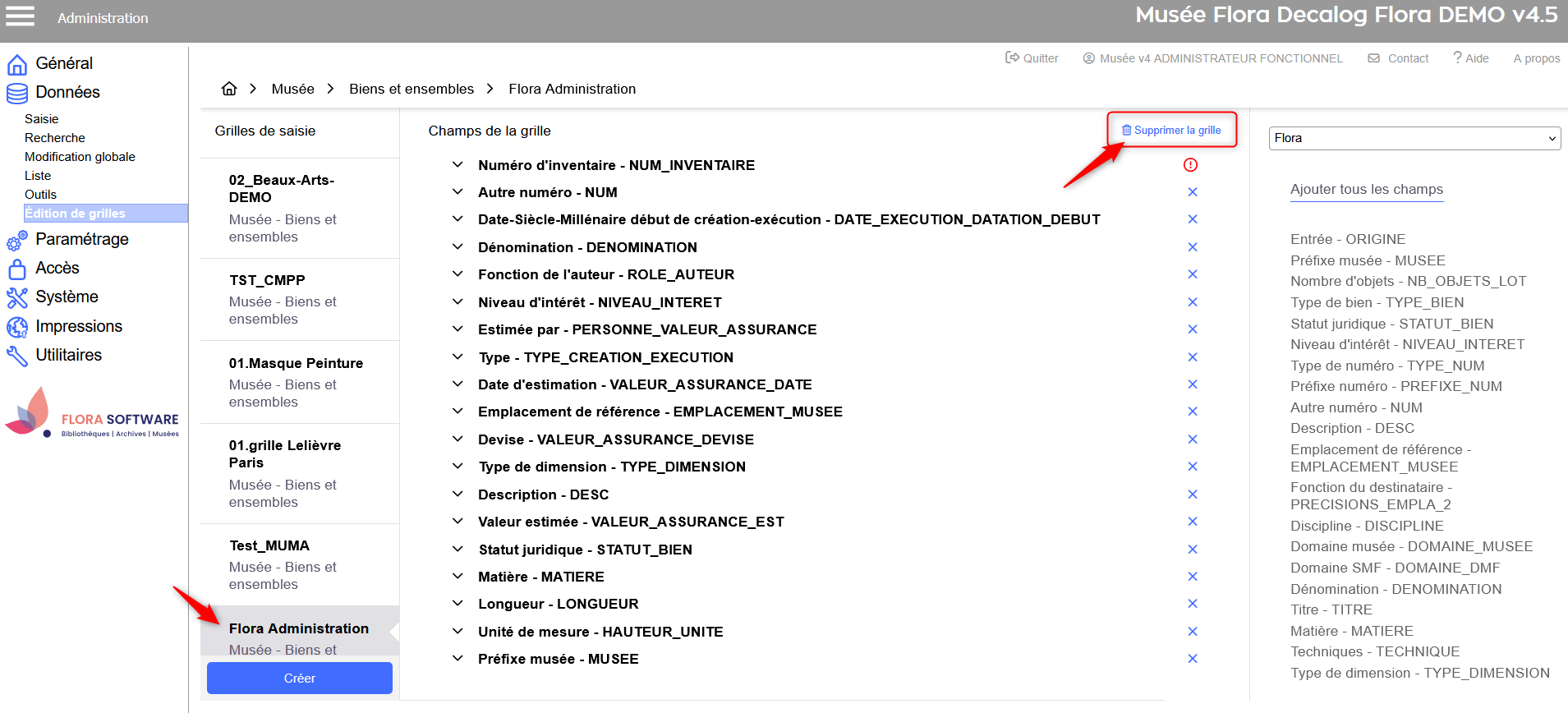Expand the Description - DESC row
The image size is (1568, 713).
click(458, 494)
